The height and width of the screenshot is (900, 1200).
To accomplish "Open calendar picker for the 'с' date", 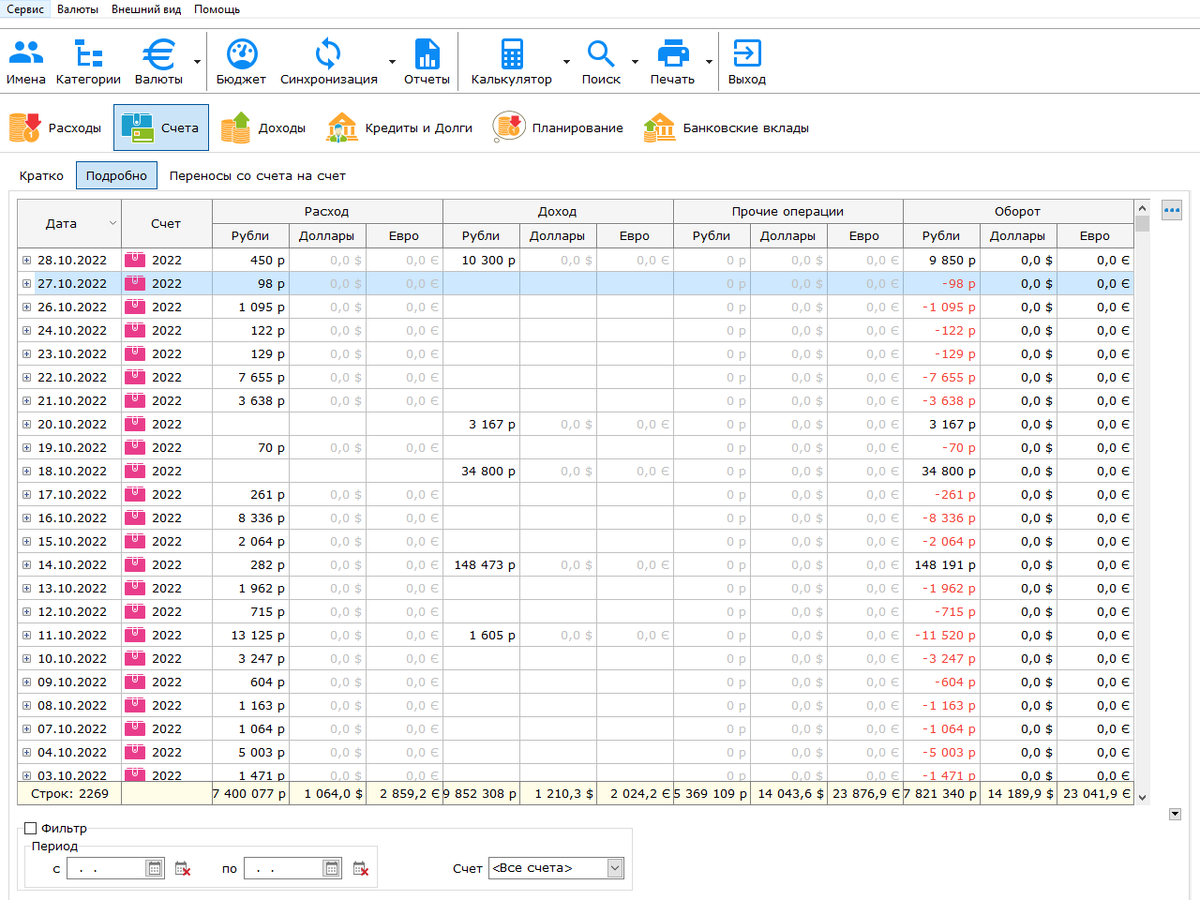I will tap(154, 869).
